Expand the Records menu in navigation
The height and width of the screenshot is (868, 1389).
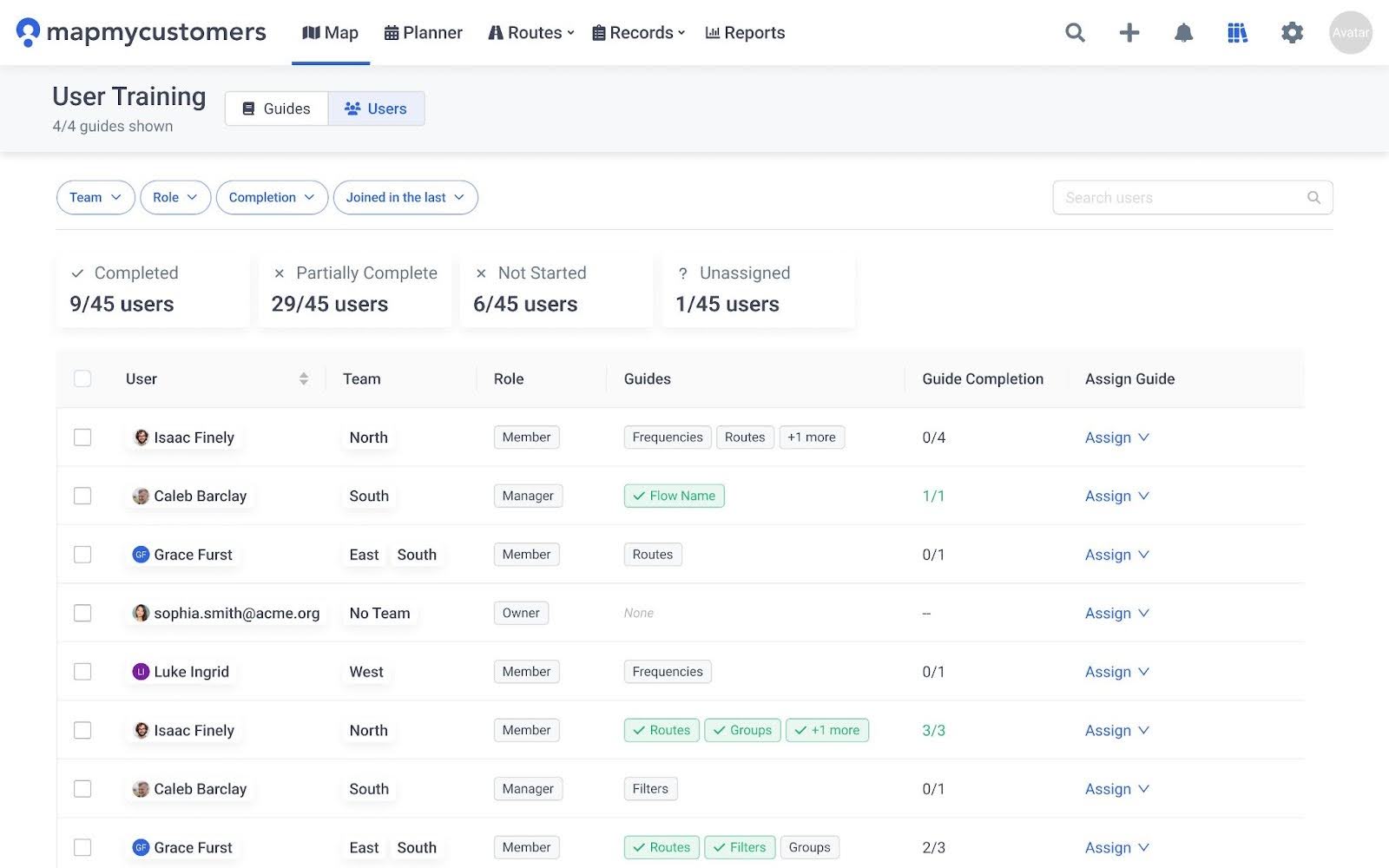[x=639, y=33]
